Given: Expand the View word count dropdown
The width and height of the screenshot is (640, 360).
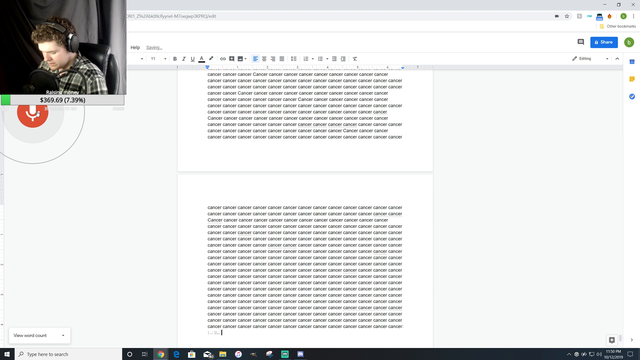Looking at the screenshot, I should (x=63, y=336).
